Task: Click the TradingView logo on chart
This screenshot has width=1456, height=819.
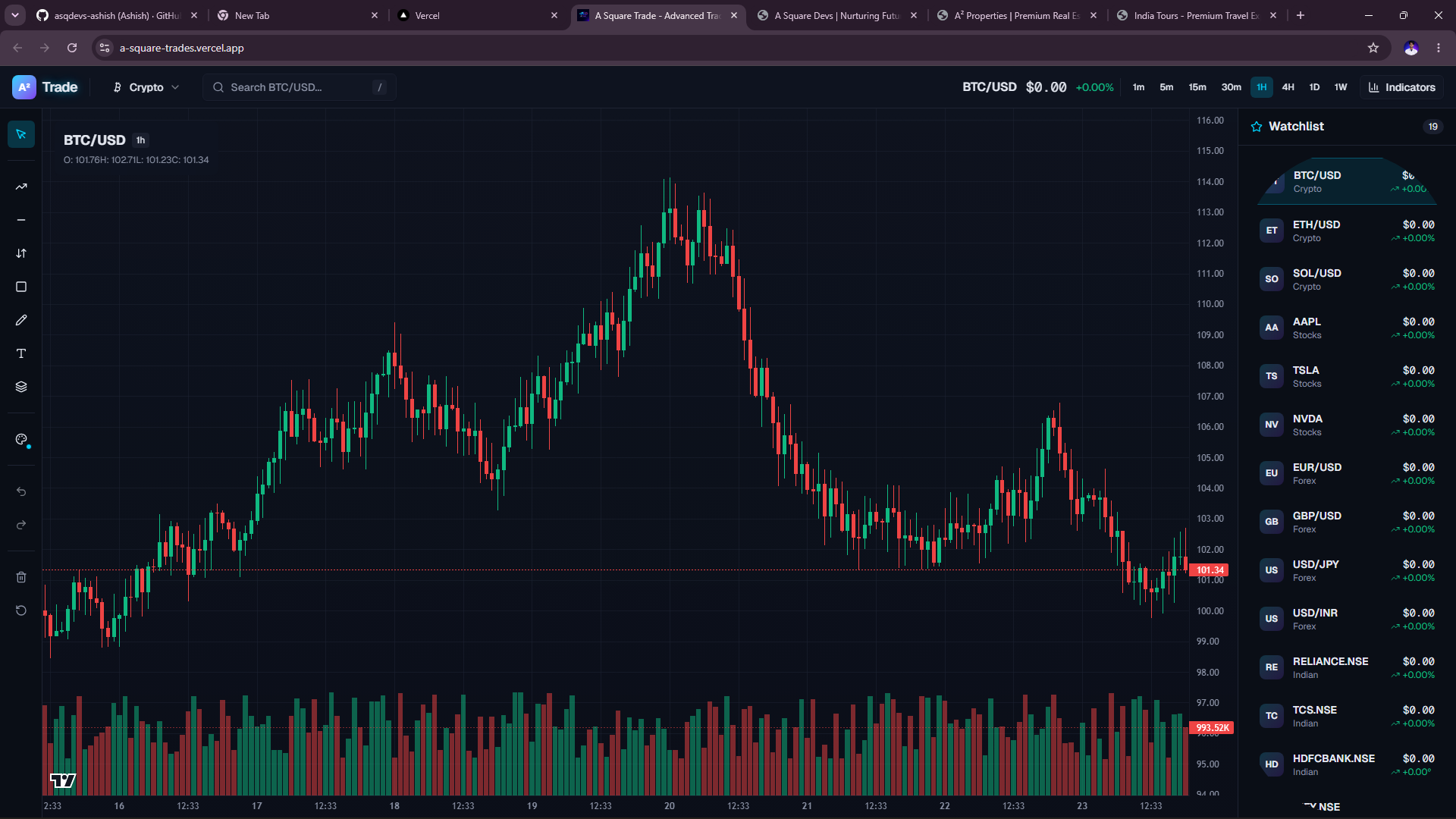Action: click(63, 780)
